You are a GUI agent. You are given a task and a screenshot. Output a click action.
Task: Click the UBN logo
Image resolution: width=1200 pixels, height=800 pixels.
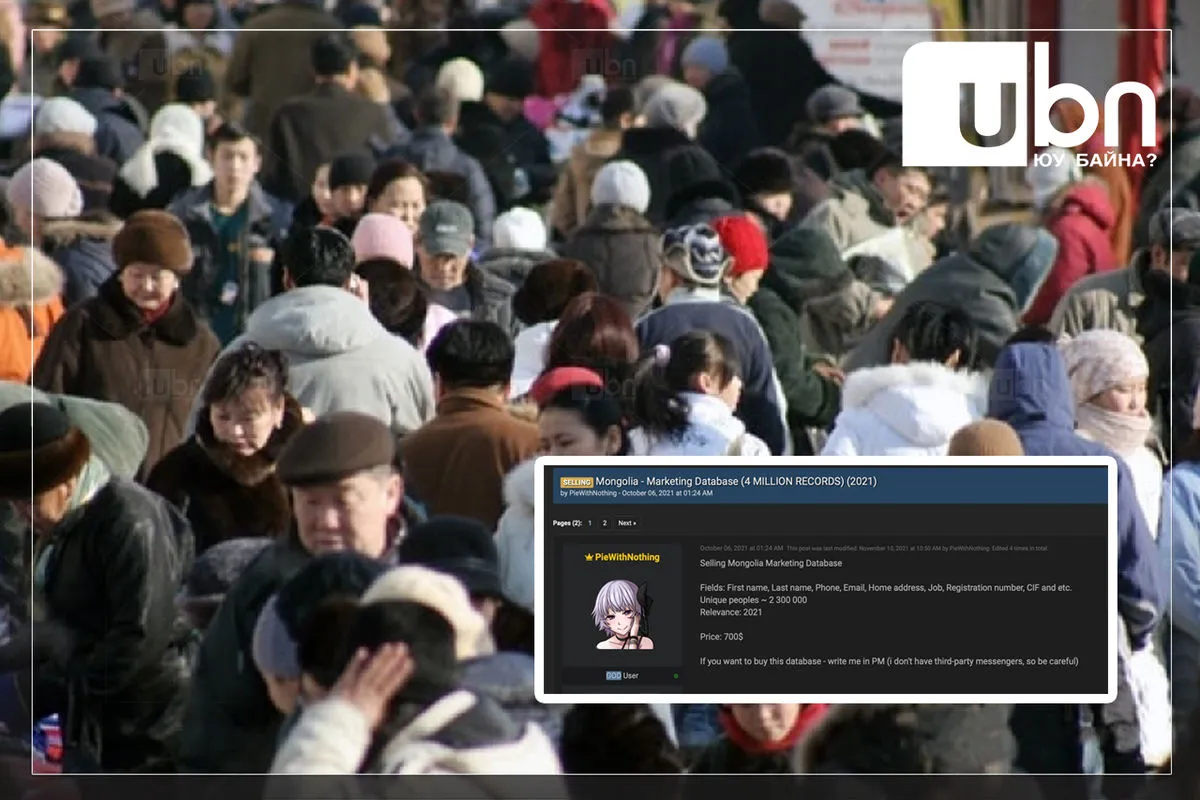pyautogui.click(x=1030, y=104)
